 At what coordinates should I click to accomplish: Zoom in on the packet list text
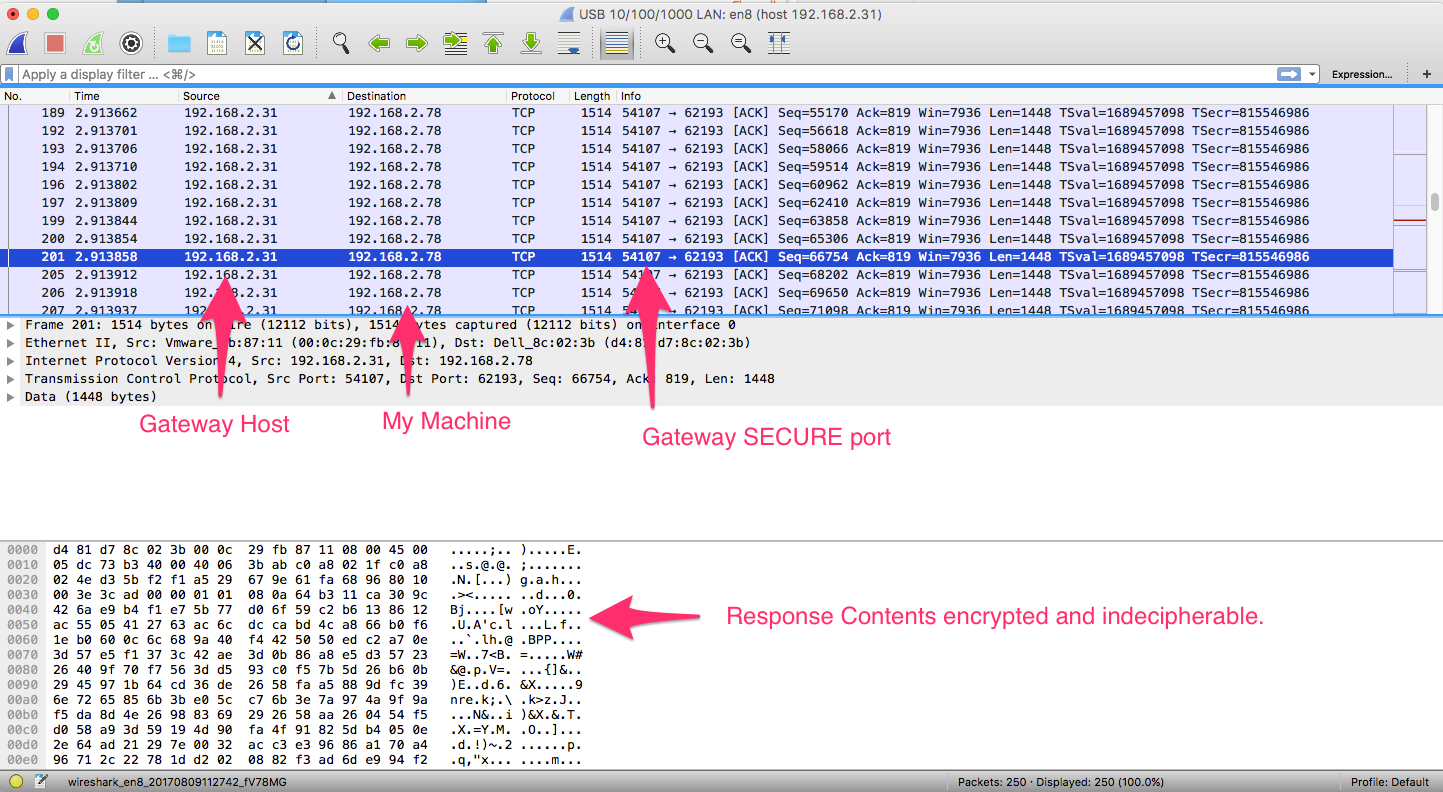coord(664,43)
